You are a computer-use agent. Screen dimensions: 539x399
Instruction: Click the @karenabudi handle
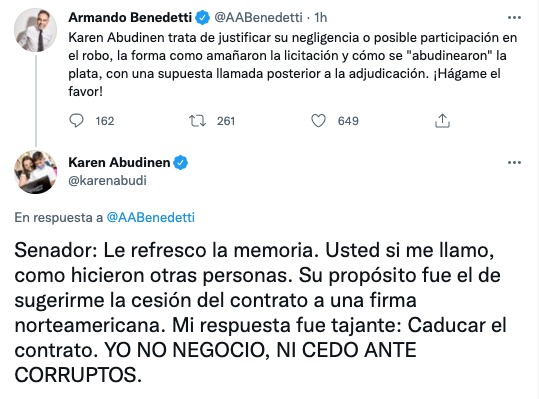coord(107,180)
